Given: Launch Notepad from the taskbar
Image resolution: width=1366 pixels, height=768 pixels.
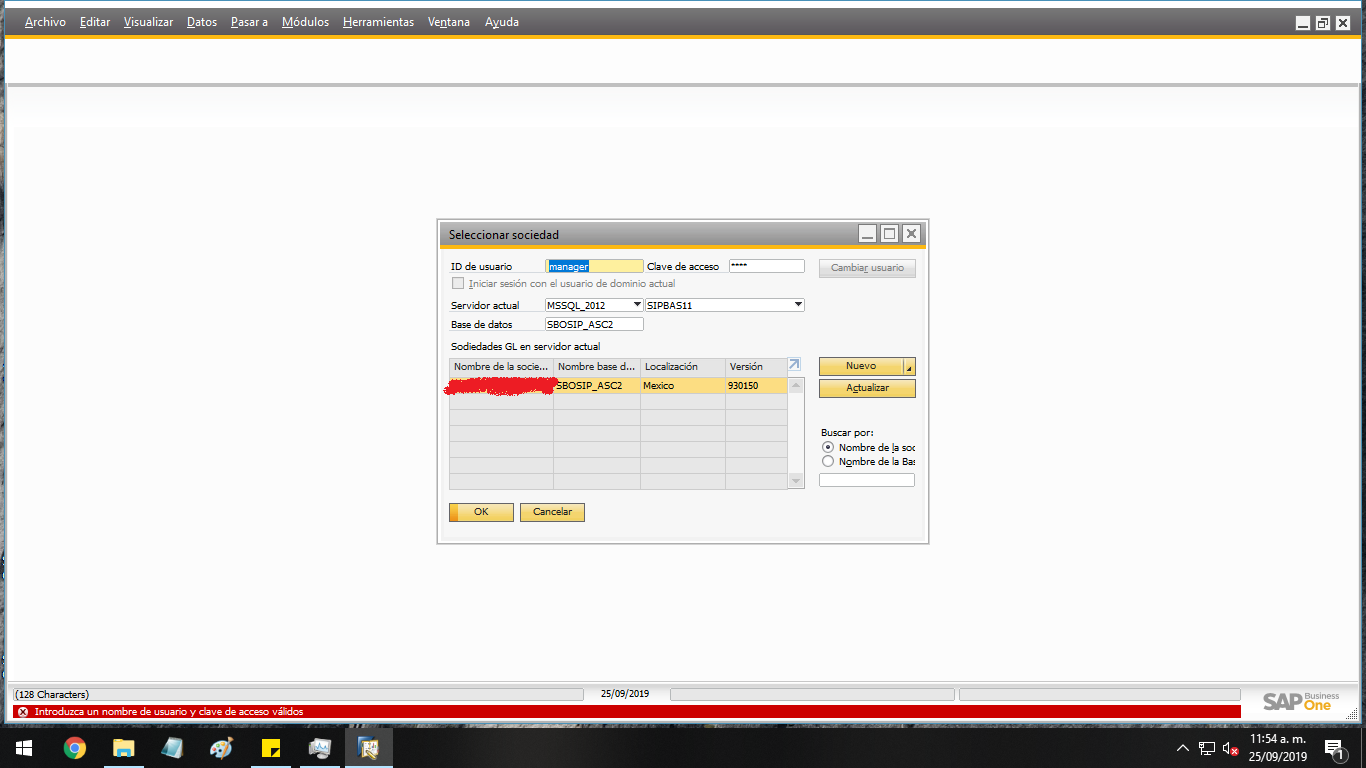Looking at the screenshot, I should pos(172,748).
